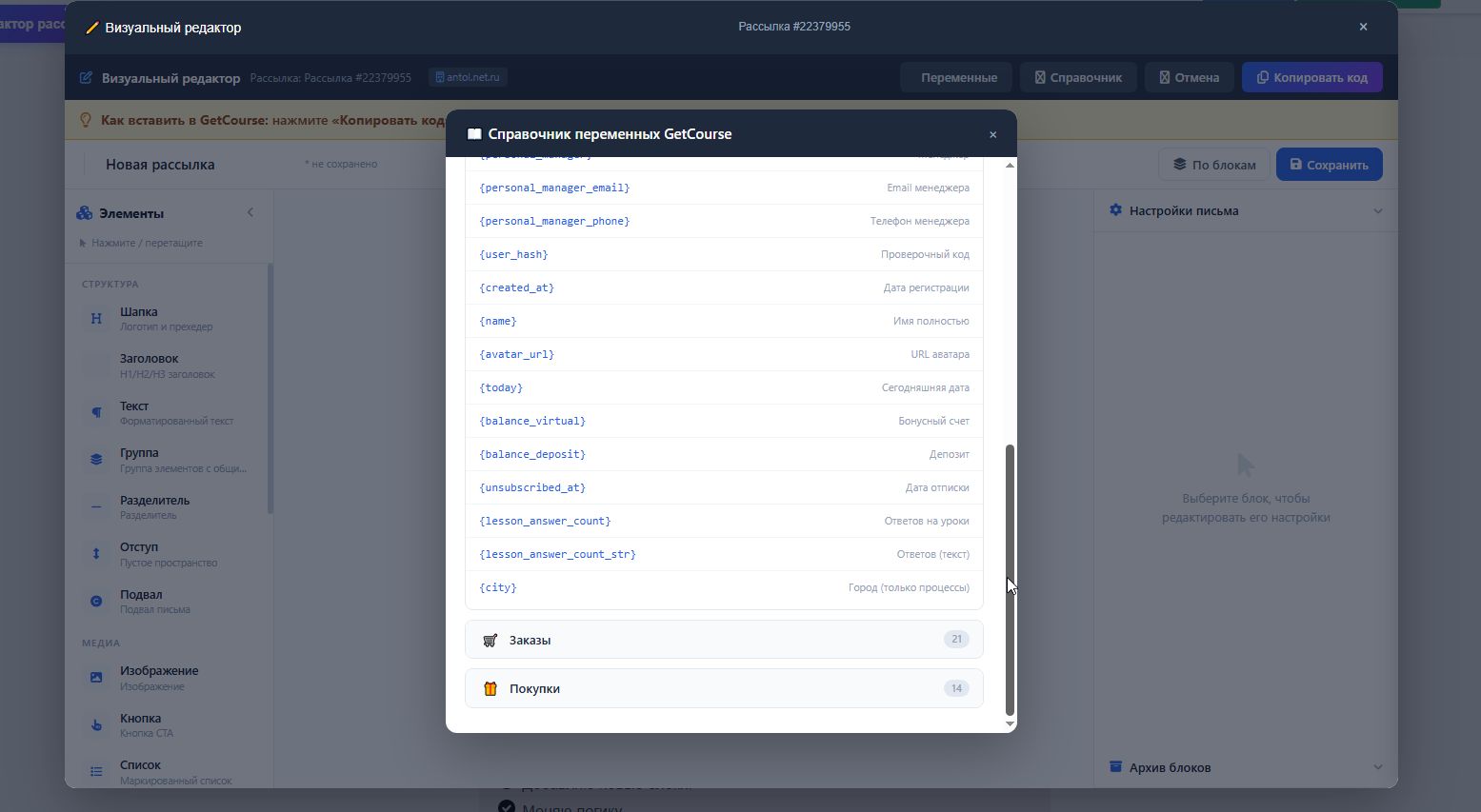Choose the {today} variable
Image resolution: width=1481 pixels, height=812 pixels.
pyautogui.click(x=724, y=387)
